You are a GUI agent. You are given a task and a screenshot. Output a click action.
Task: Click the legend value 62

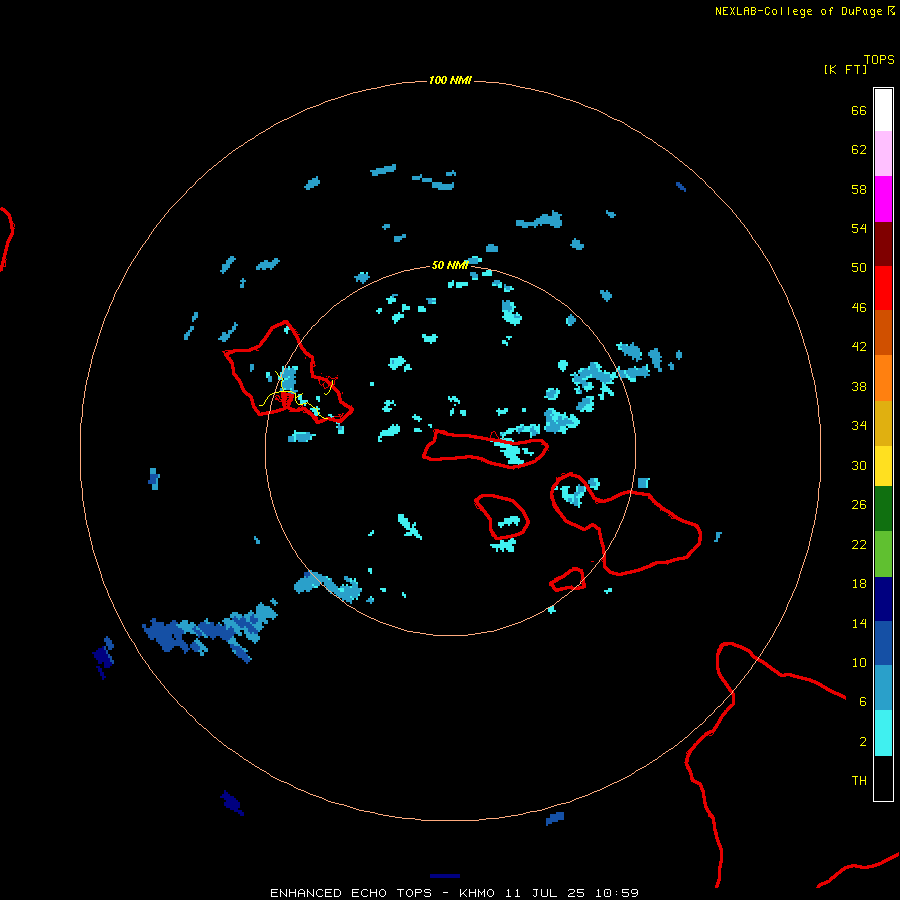(859, 150)
